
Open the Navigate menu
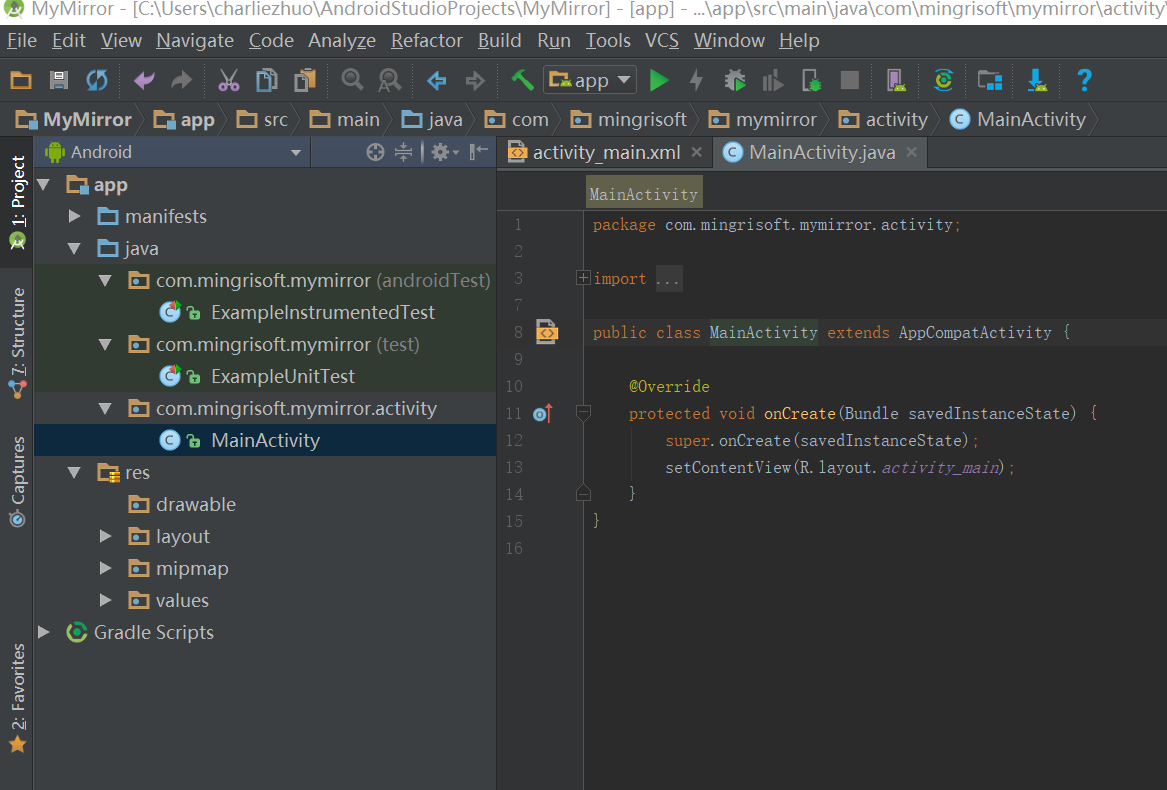195,40
